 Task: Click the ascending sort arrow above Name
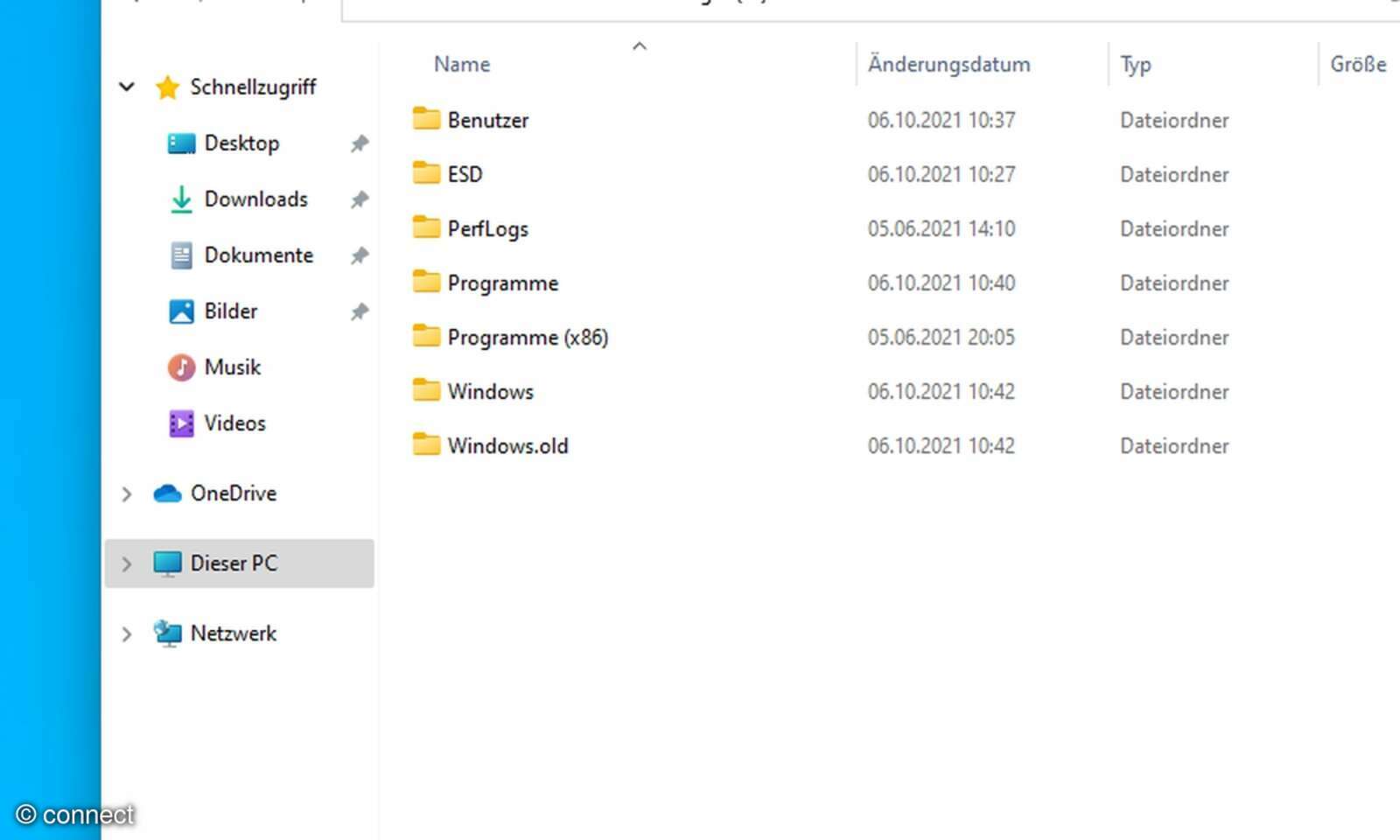[x=640, y=45]
